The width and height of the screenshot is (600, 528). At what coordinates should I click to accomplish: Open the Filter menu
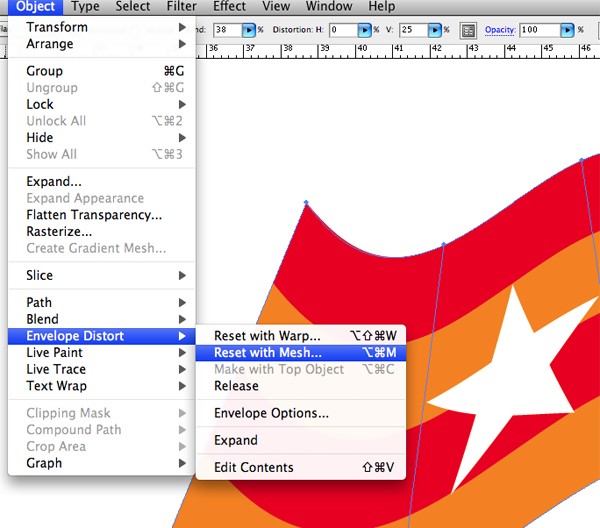coord(181,7)
